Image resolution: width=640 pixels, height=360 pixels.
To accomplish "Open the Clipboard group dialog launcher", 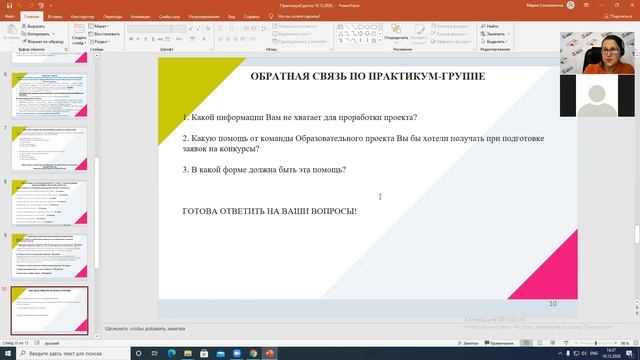I will [x=66, y=49].
